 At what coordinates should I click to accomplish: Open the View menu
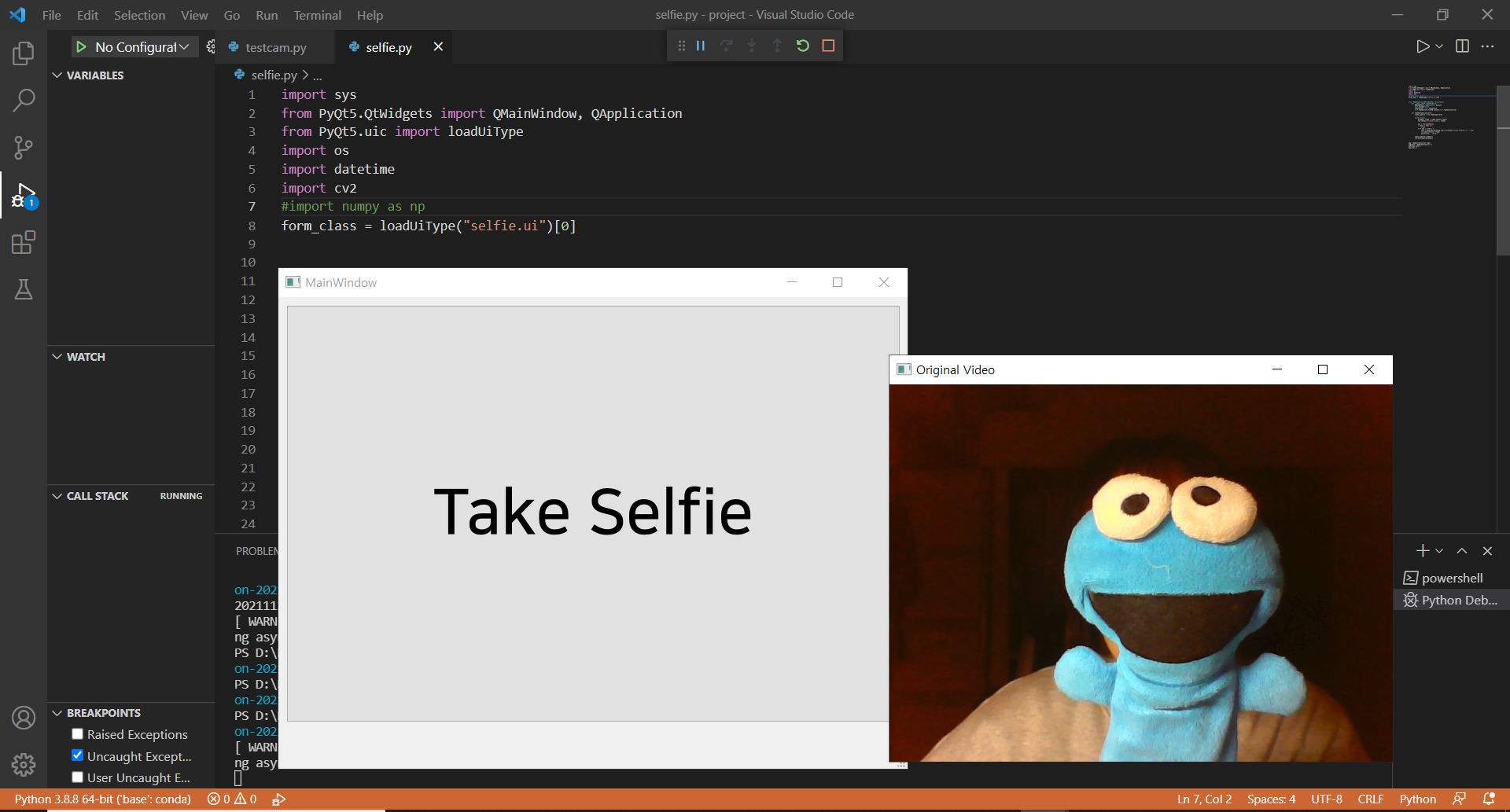point(194,15)
